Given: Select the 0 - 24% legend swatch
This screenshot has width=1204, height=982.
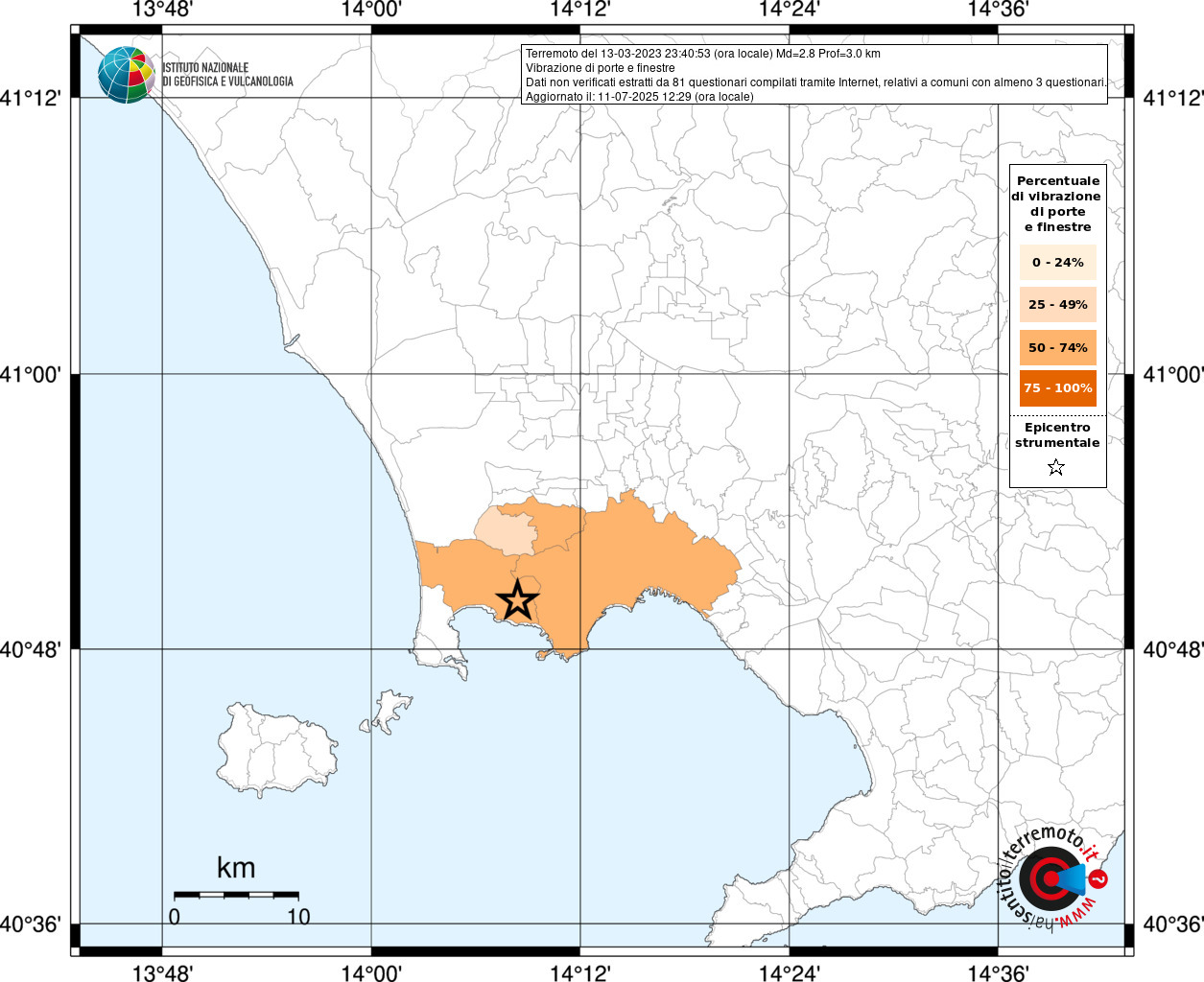Looking at the screenshot, I should coord(1058,262).
